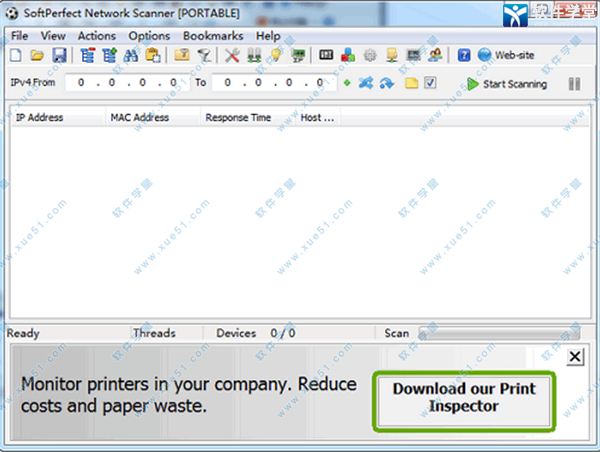Open the Actions menu

coord(97,36)
